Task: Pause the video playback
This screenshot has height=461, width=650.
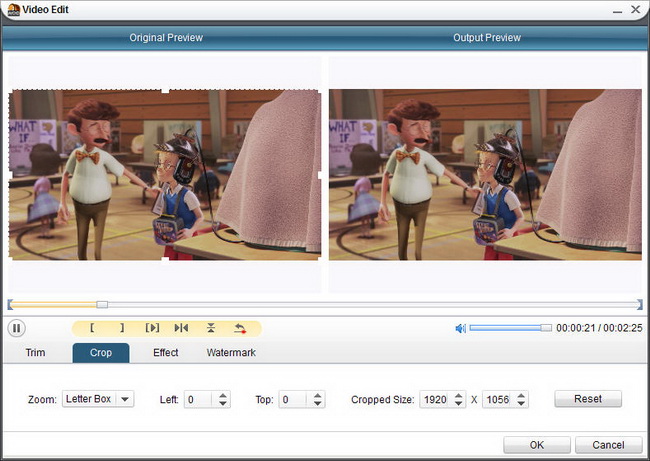Action: [17, 328]
